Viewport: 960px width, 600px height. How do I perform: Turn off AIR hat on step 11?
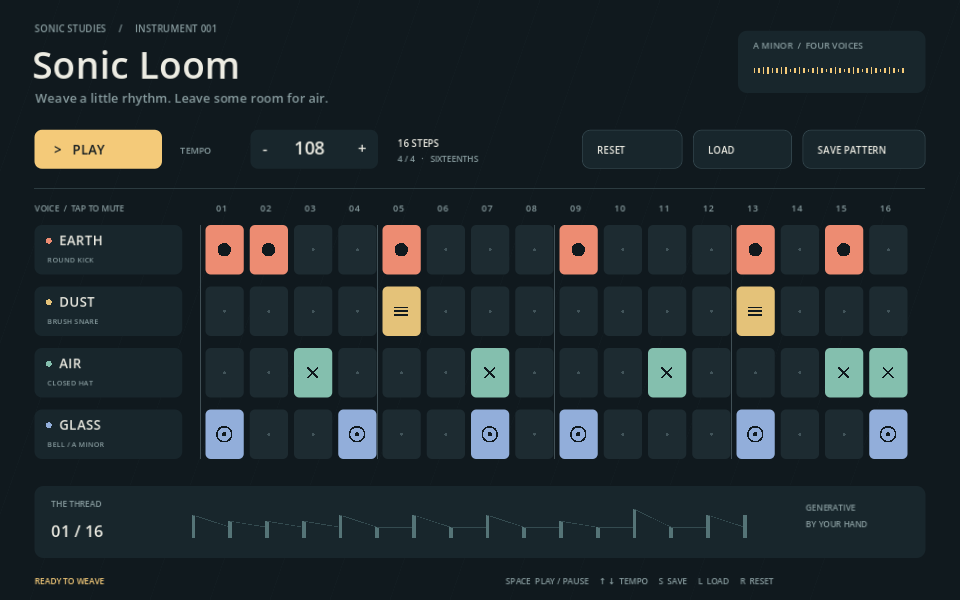(x=667, y=373)
